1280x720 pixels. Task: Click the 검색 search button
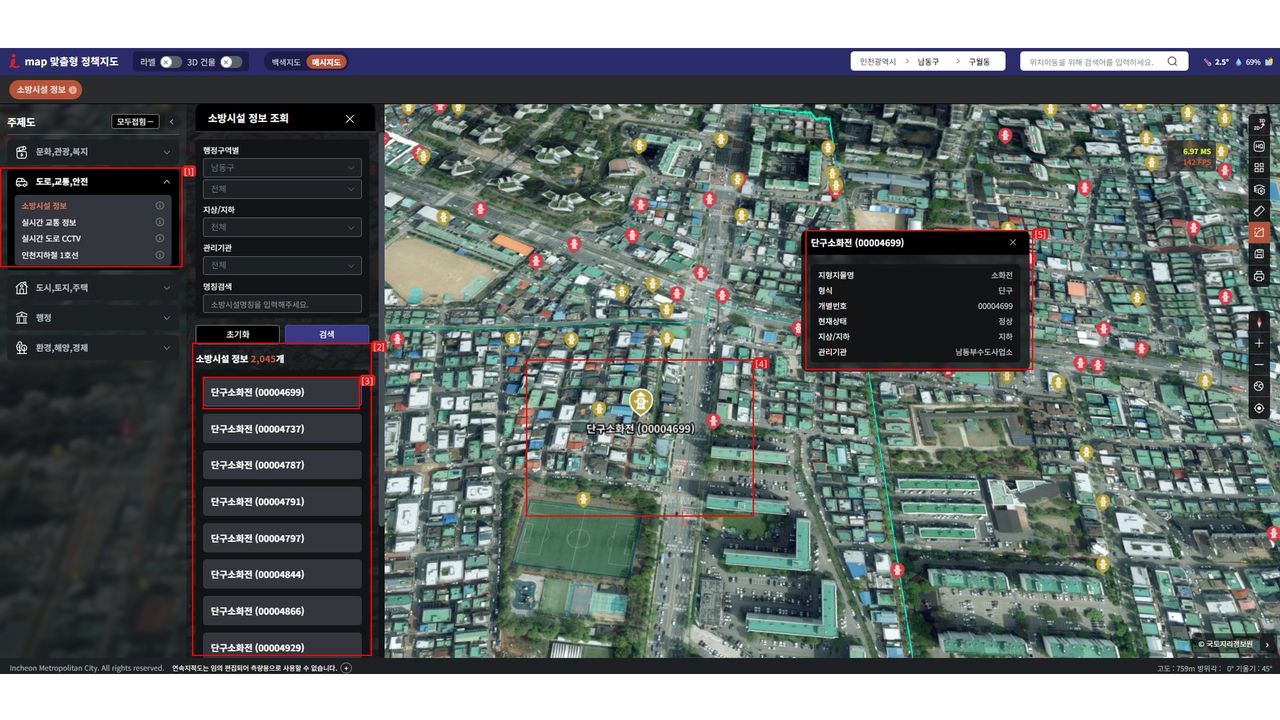coord(326,334)
